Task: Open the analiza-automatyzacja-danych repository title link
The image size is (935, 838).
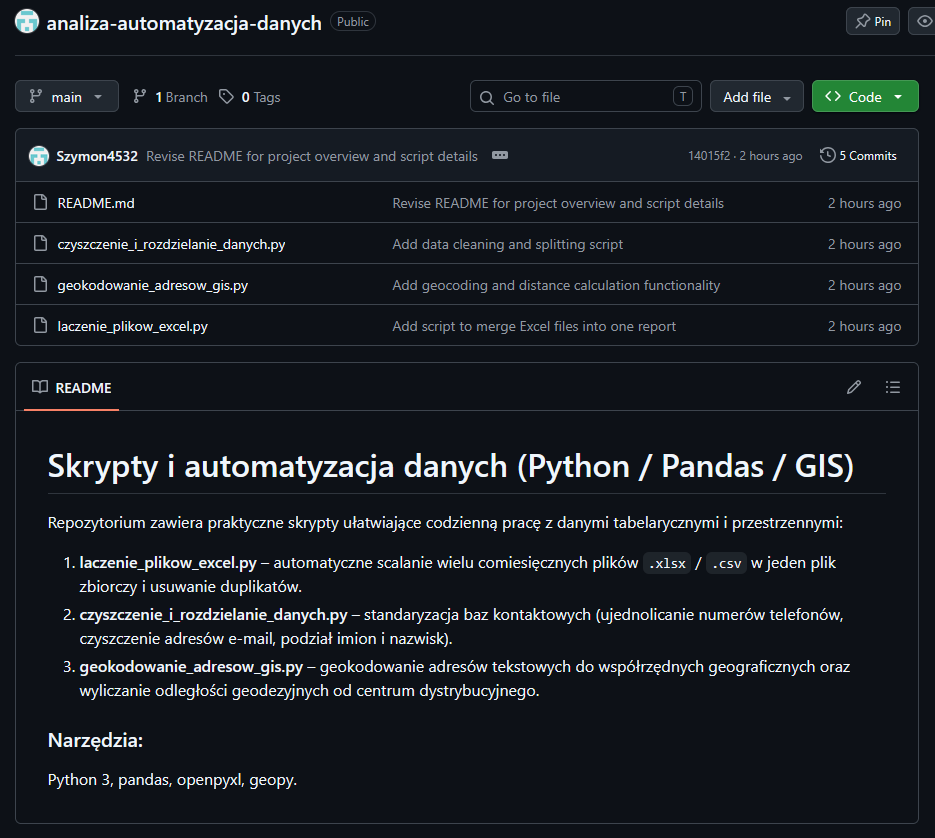Action: point(184,23)
